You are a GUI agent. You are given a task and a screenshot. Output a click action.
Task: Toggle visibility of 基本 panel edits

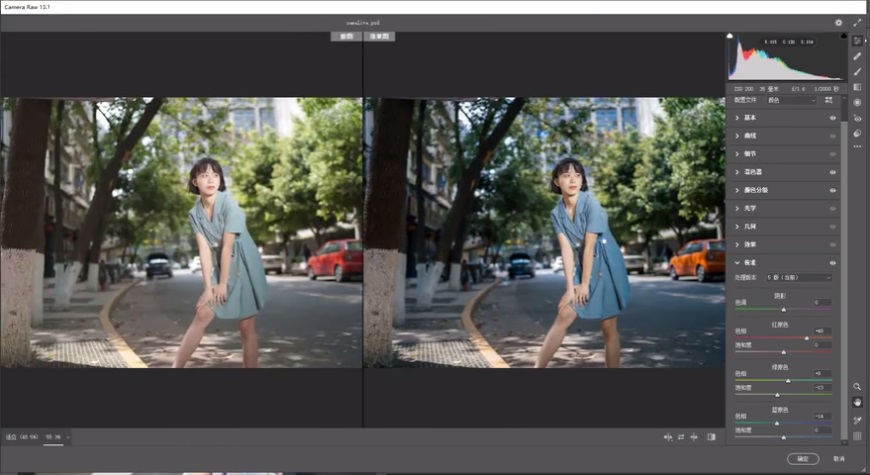pos(833,118)
